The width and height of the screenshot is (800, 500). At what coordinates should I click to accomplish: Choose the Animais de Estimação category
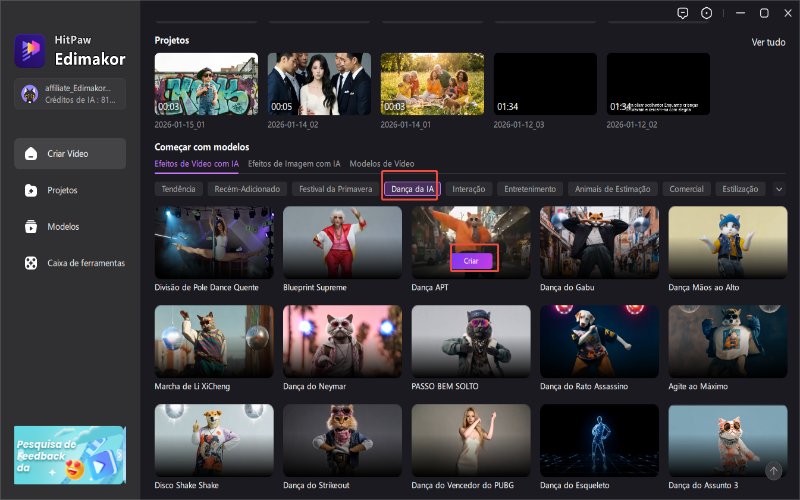click(611, 188)
